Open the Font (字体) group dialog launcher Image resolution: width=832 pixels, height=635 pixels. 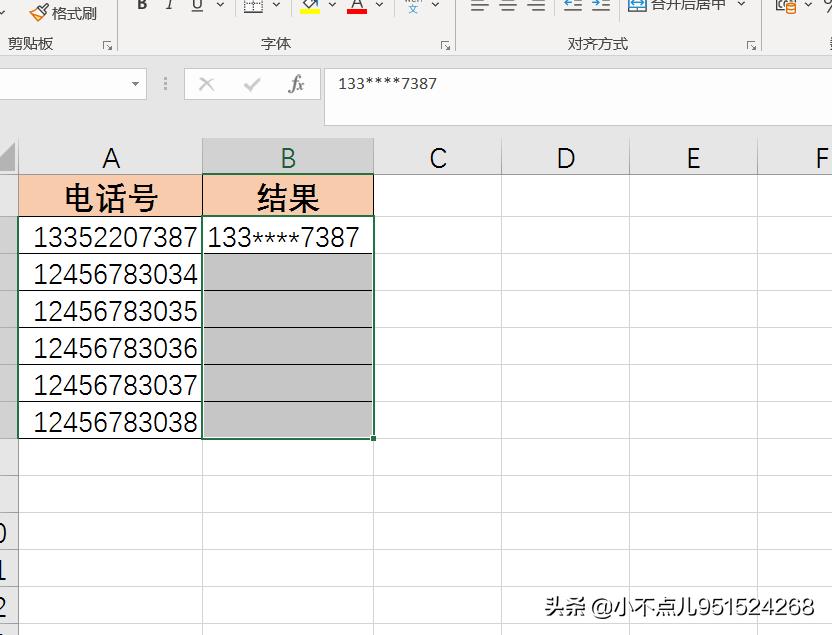444,44
